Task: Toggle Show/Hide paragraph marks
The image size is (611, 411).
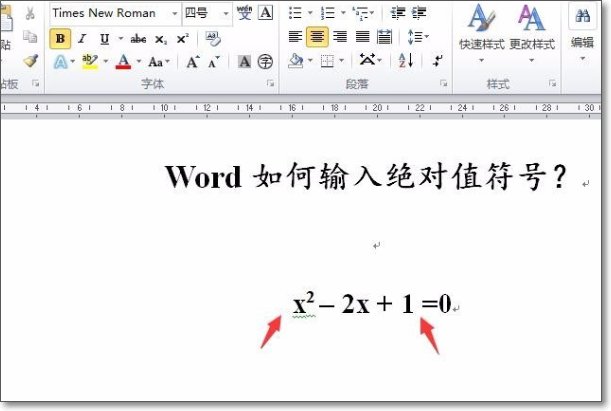Action: coord(438,60)
